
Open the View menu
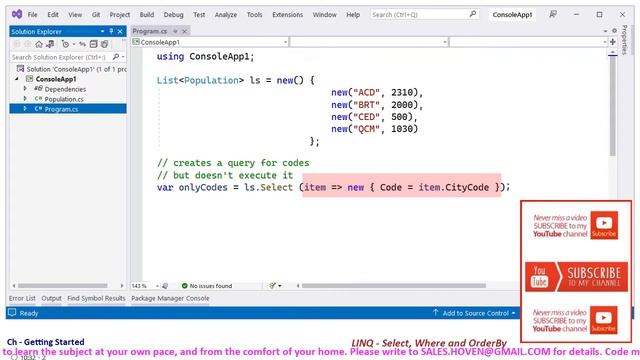(75, 14)
